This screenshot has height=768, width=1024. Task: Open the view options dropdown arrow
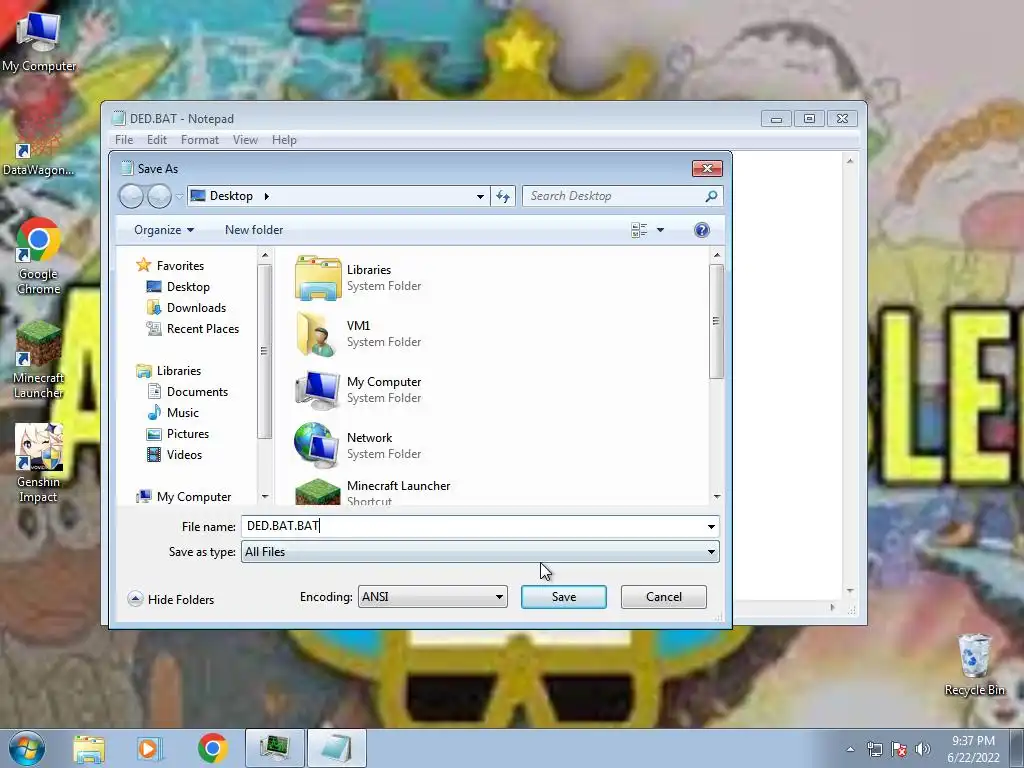click(x=660, y=230)
